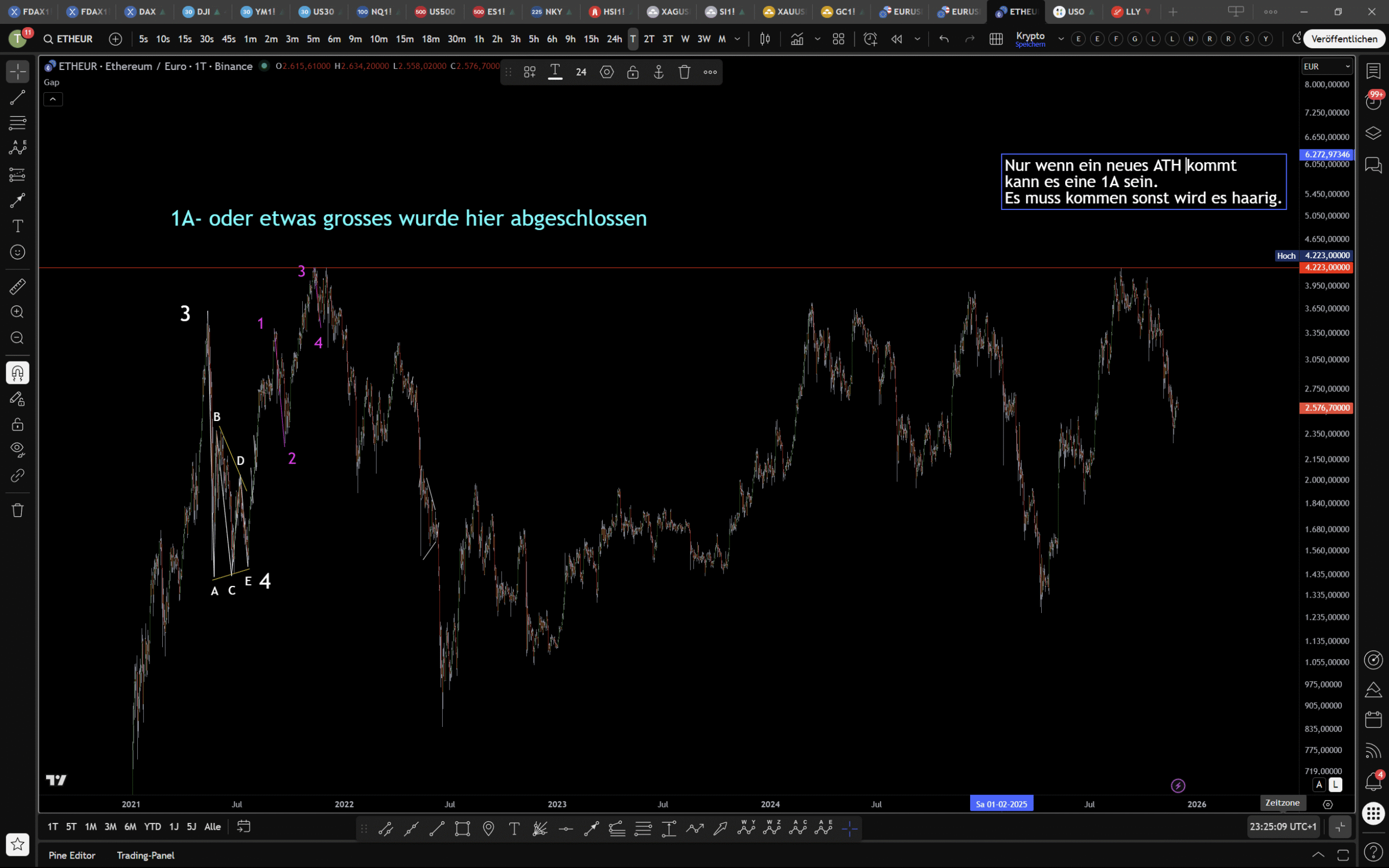This screenshot has width=1389, height=868.
Task: Toggle magnet mode on the left sidebar
Action: [17, 373]
